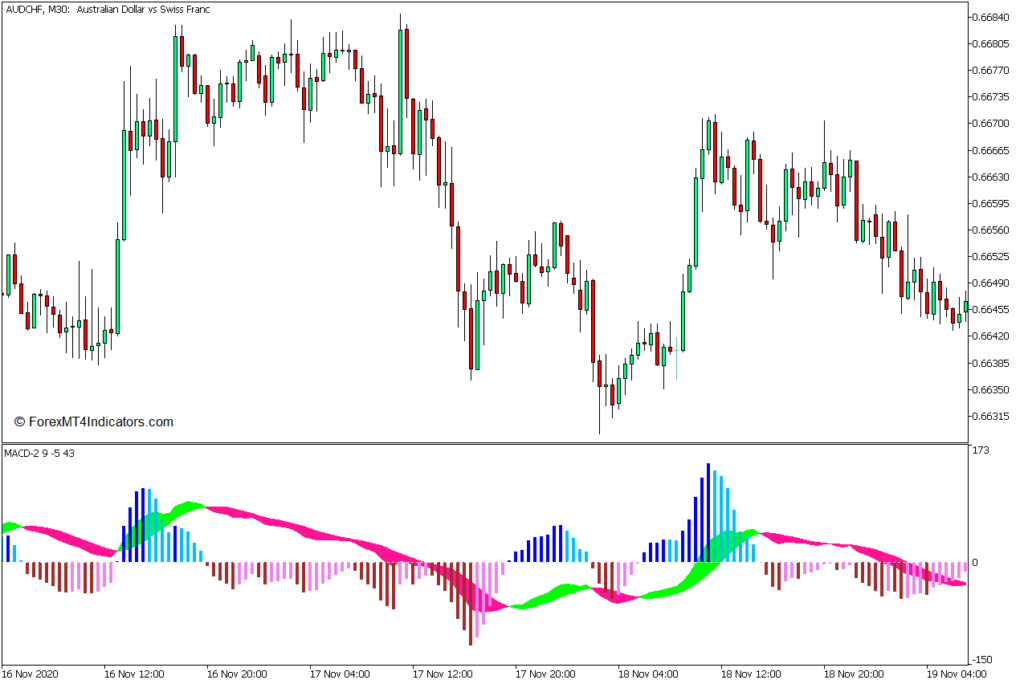Click the 0.66315 price axis label

(x=993, y=416)
